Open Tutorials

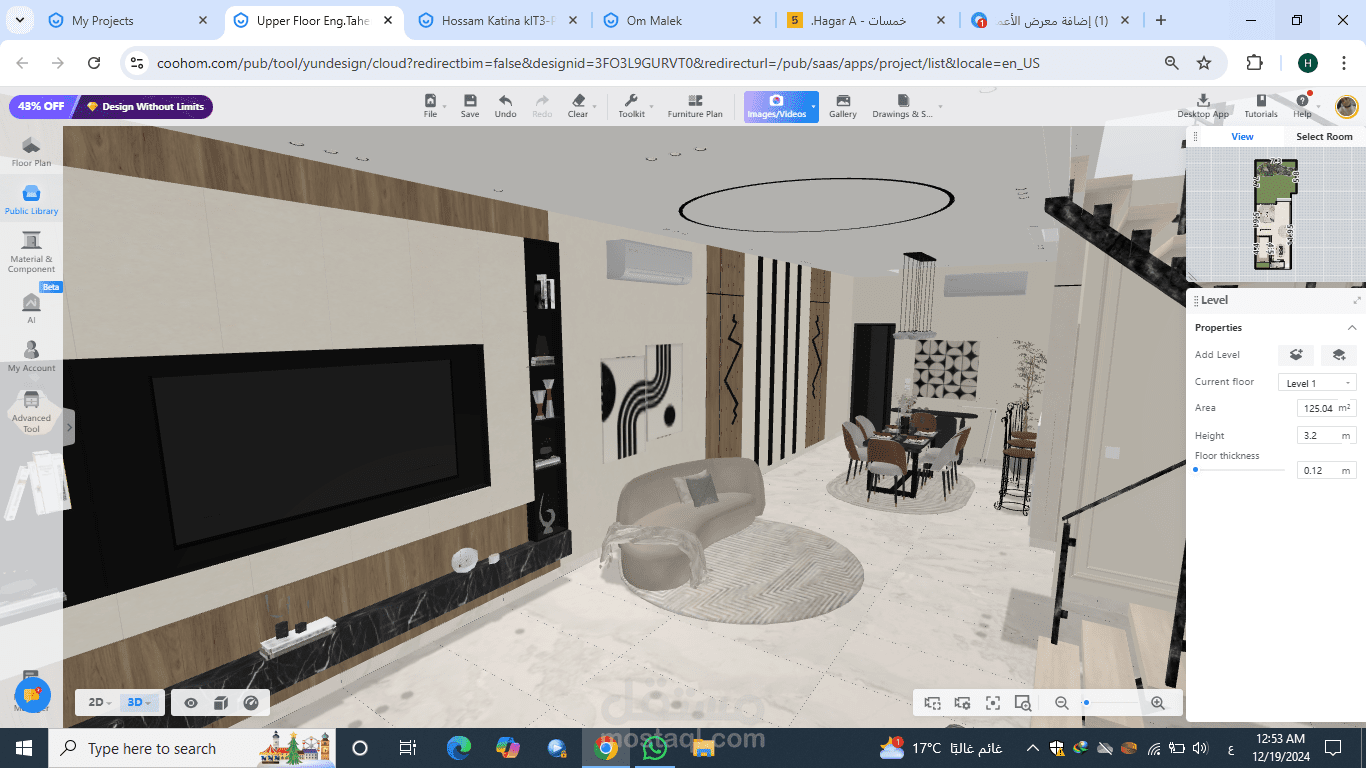tap(1261, 106)
